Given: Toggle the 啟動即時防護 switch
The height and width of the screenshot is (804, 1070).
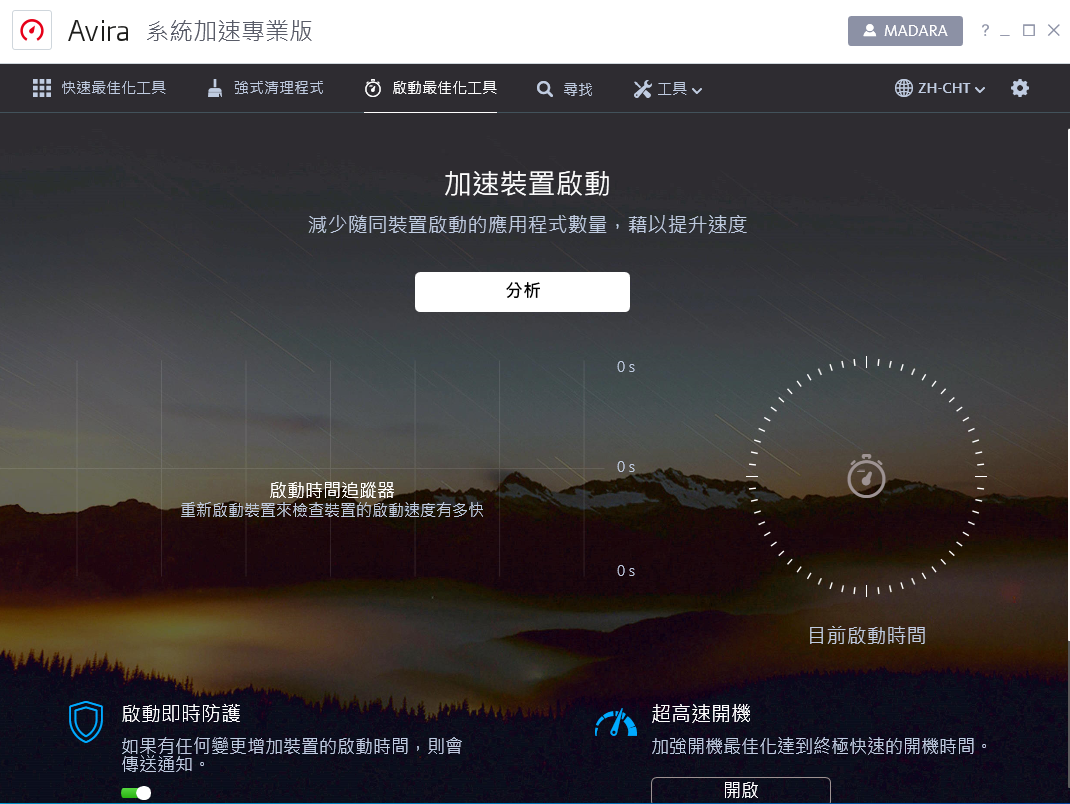Looking at the screenshot, I should (x=136, y=792).
